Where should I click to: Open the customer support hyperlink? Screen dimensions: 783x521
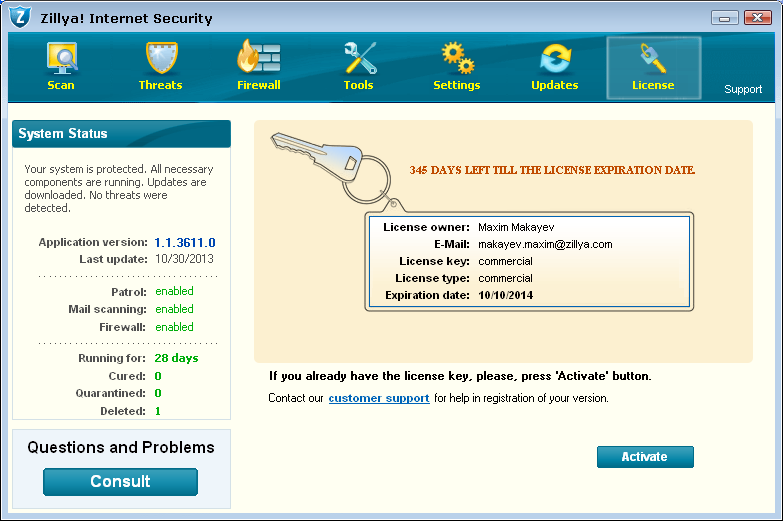click(x=379, y=398)
